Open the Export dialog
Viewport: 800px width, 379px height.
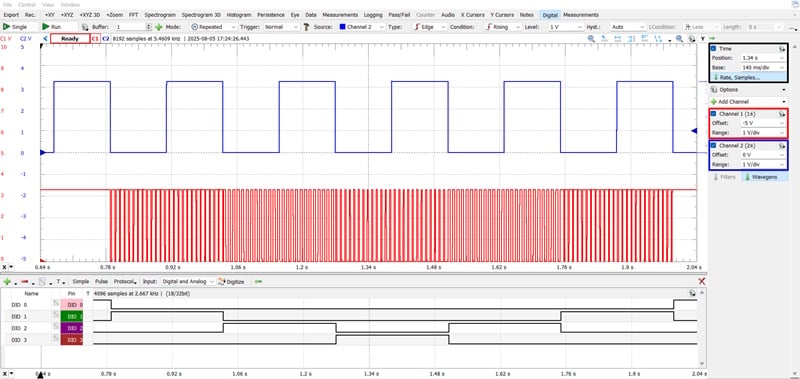coord(11,15)
